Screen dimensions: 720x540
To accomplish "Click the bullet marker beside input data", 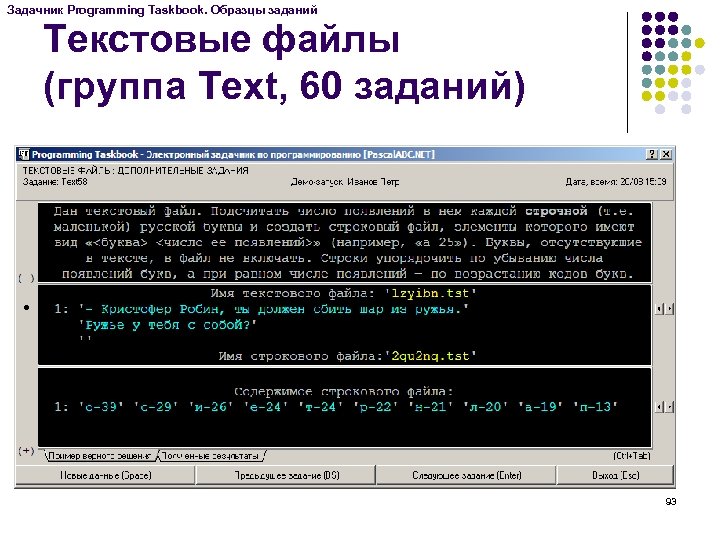I will tap(26, 308).
